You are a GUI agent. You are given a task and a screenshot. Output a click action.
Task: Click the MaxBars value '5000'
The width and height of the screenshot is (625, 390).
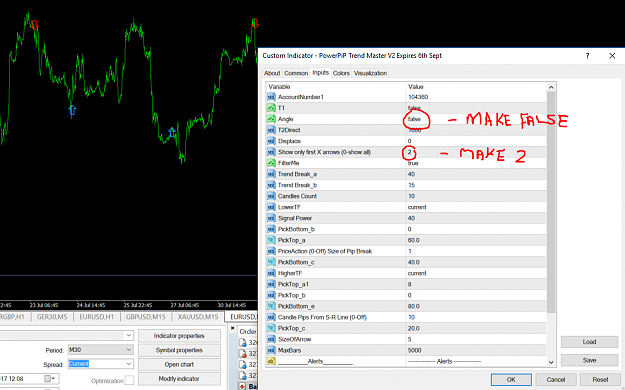pos(415,351)
